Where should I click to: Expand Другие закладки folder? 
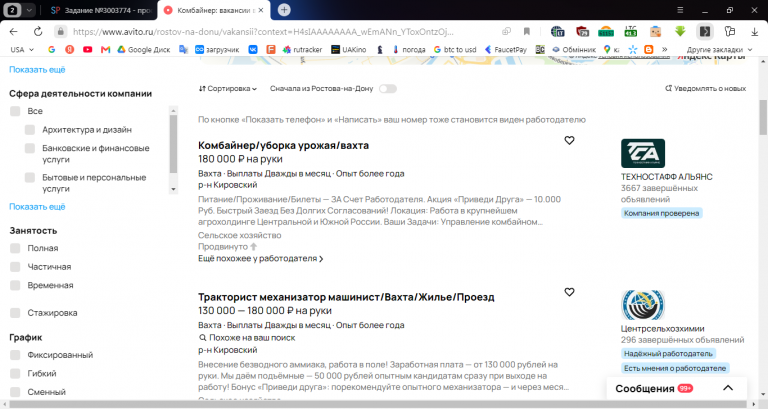click(x=719, y=49)
